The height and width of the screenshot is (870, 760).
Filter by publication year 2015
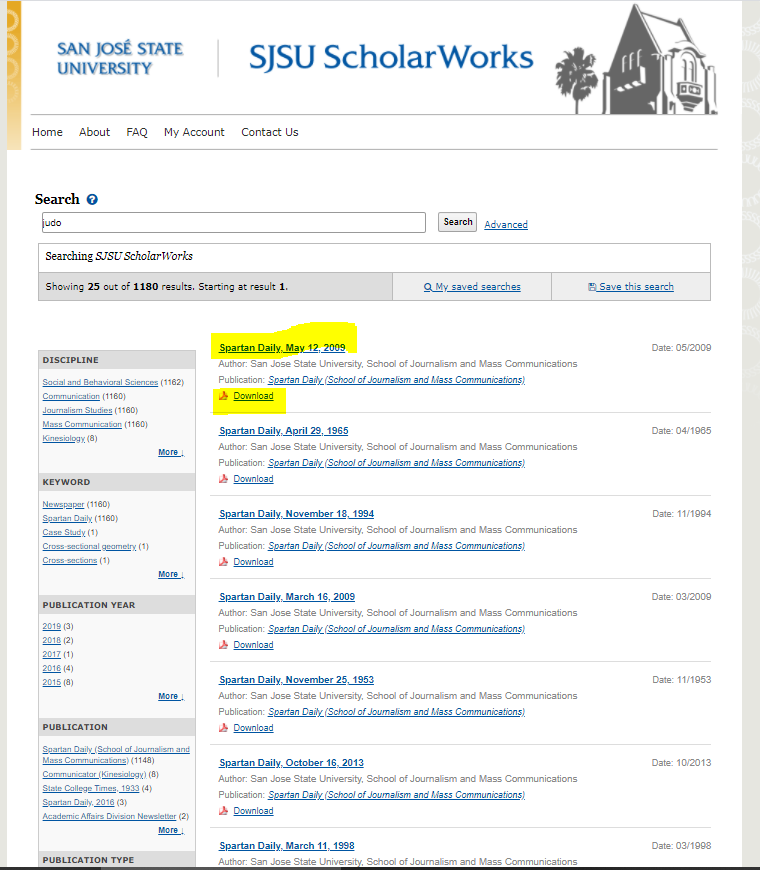point(52,682)
